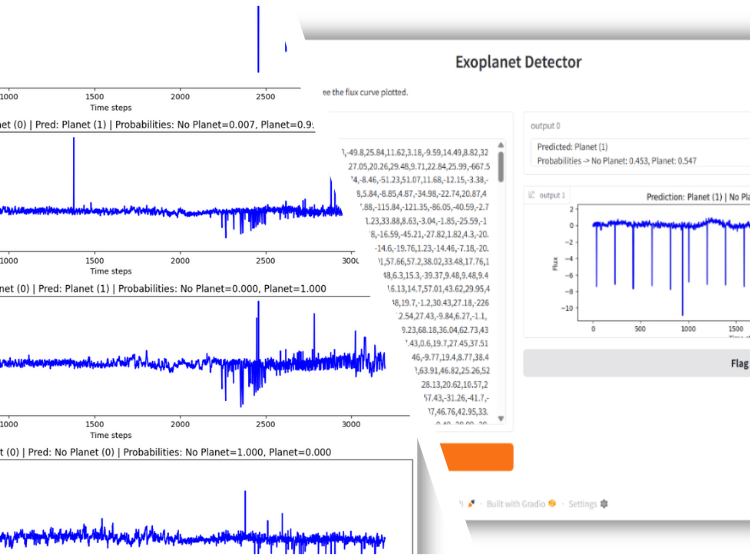Click the plot icon beside output 1 label
This screenshot has width=750, height=560.
pyautogui.click(x=532, y=195)
